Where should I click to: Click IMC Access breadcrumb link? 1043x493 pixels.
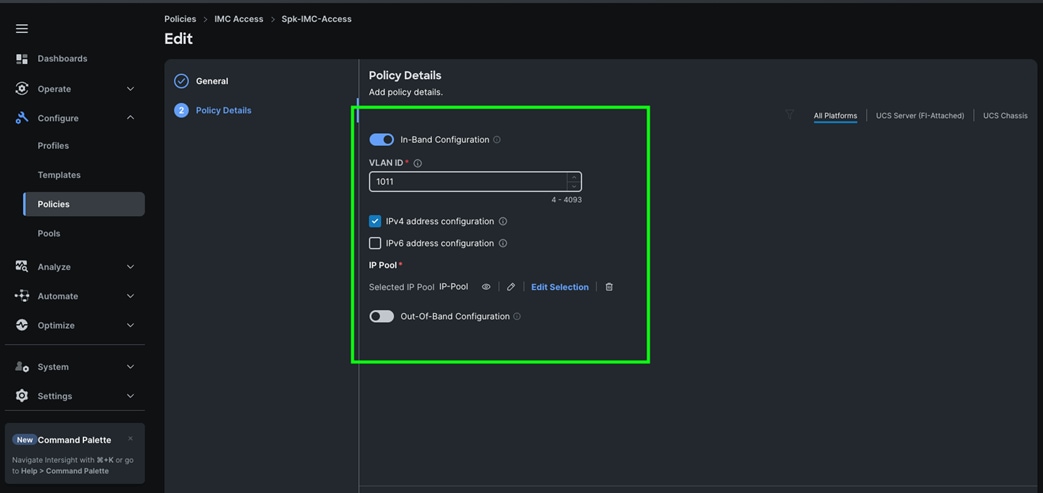click(x=239, y=19)
